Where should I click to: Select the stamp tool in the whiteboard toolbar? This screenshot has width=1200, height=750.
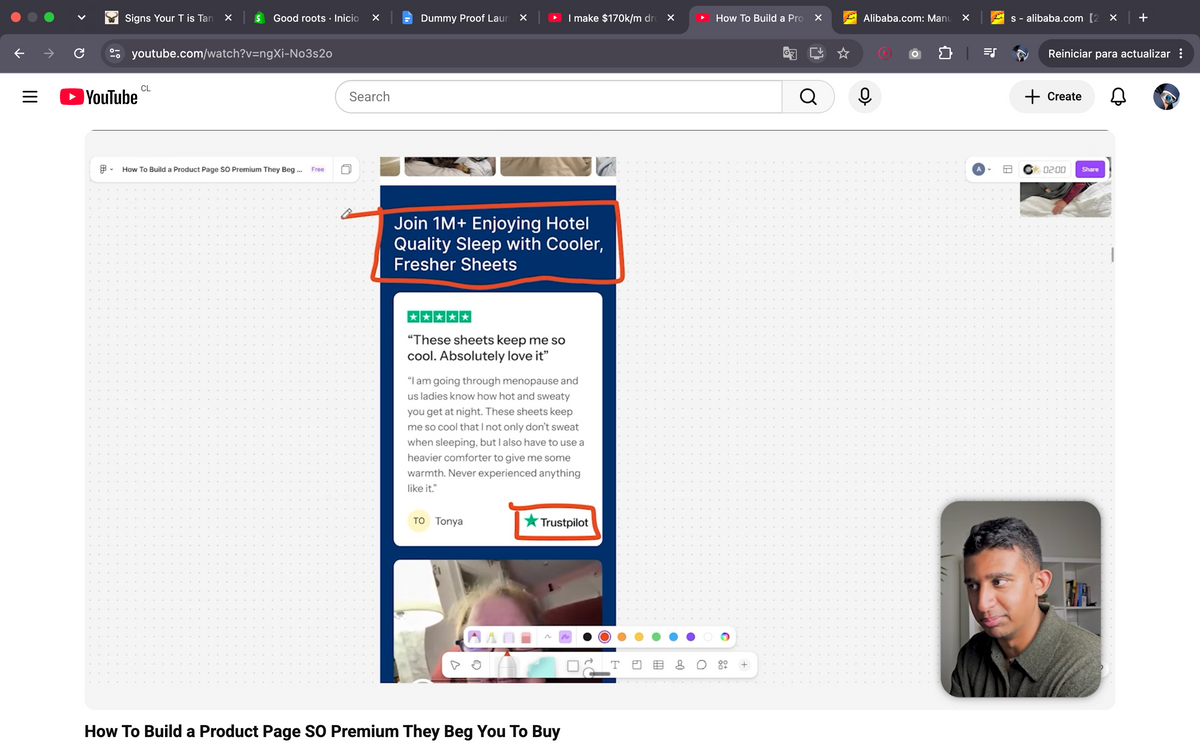tap(680, 665)
